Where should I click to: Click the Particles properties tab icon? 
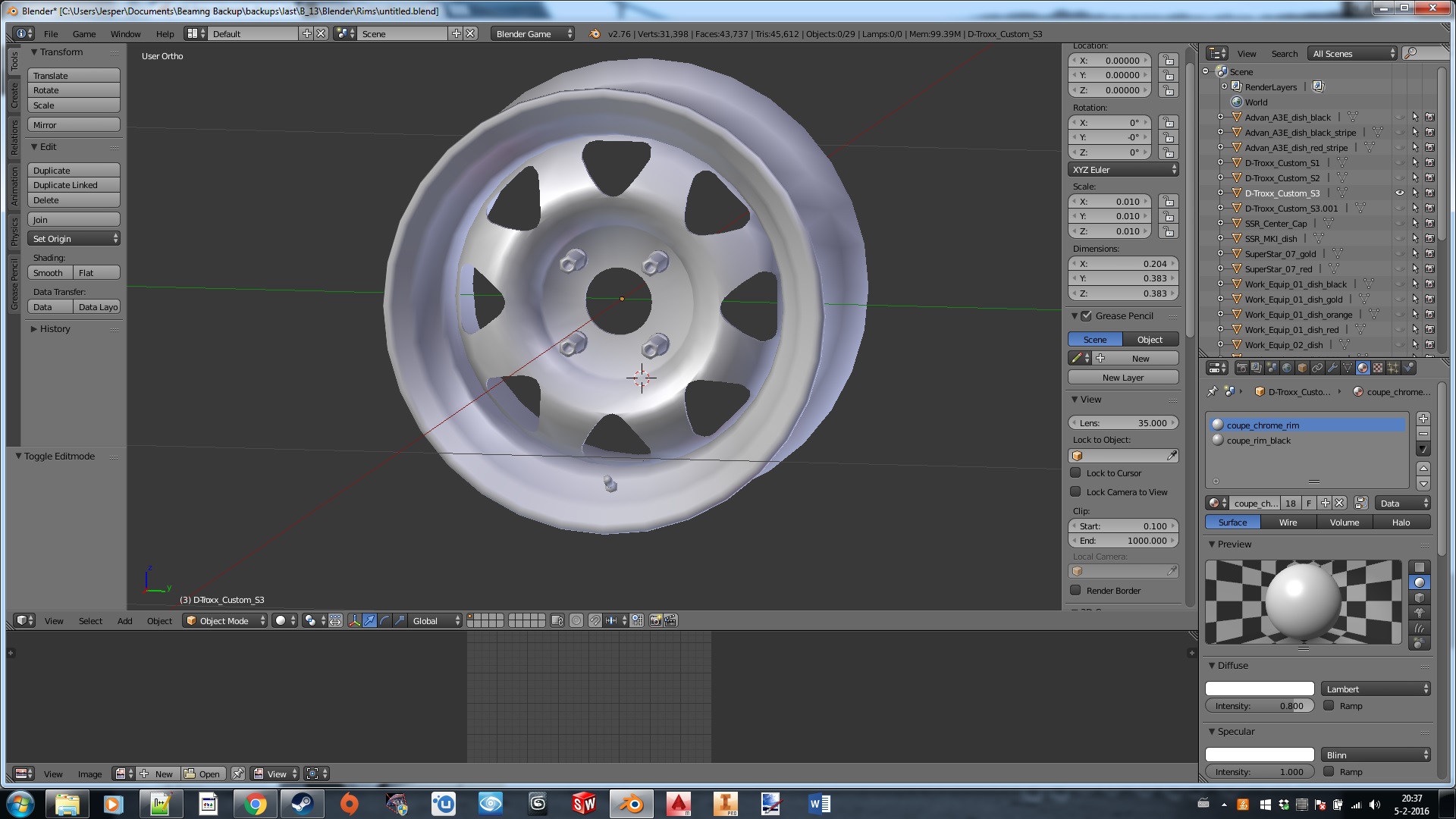tap(1393, 368)
